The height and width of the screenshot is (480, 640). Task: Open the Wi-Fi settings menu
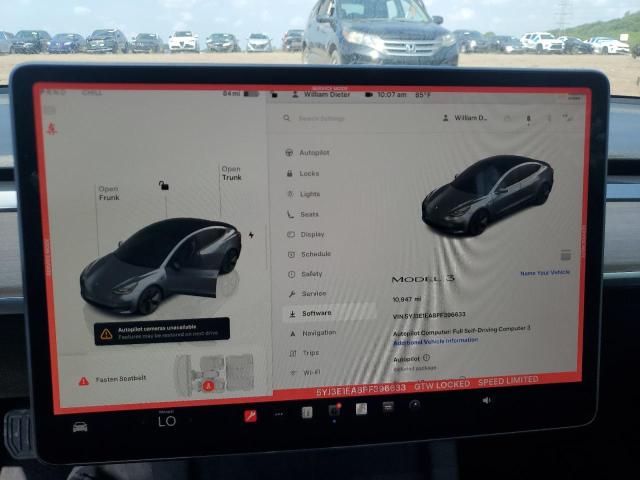305,373
